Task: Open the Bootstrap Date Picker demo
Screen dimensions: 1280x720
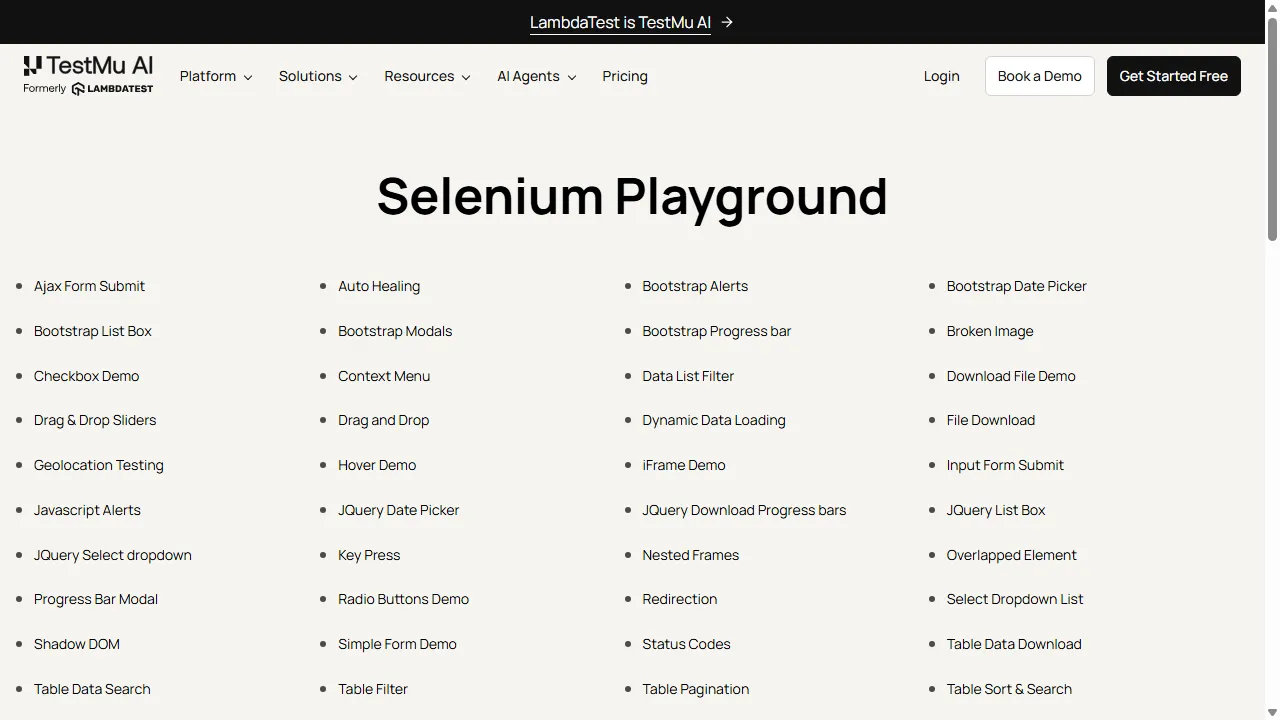Action: coord(1016,286)
